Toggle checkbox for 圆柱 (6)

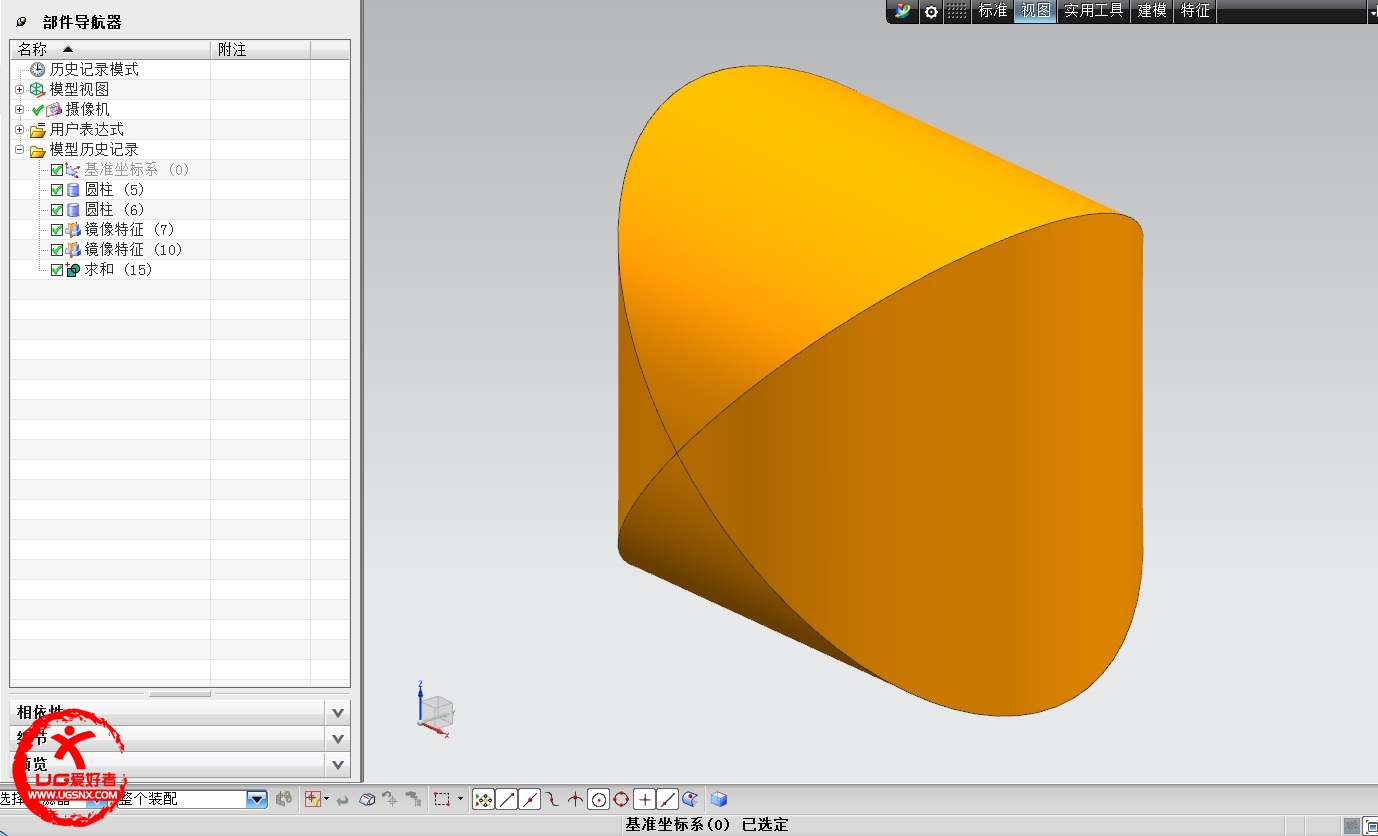point(57,210)
